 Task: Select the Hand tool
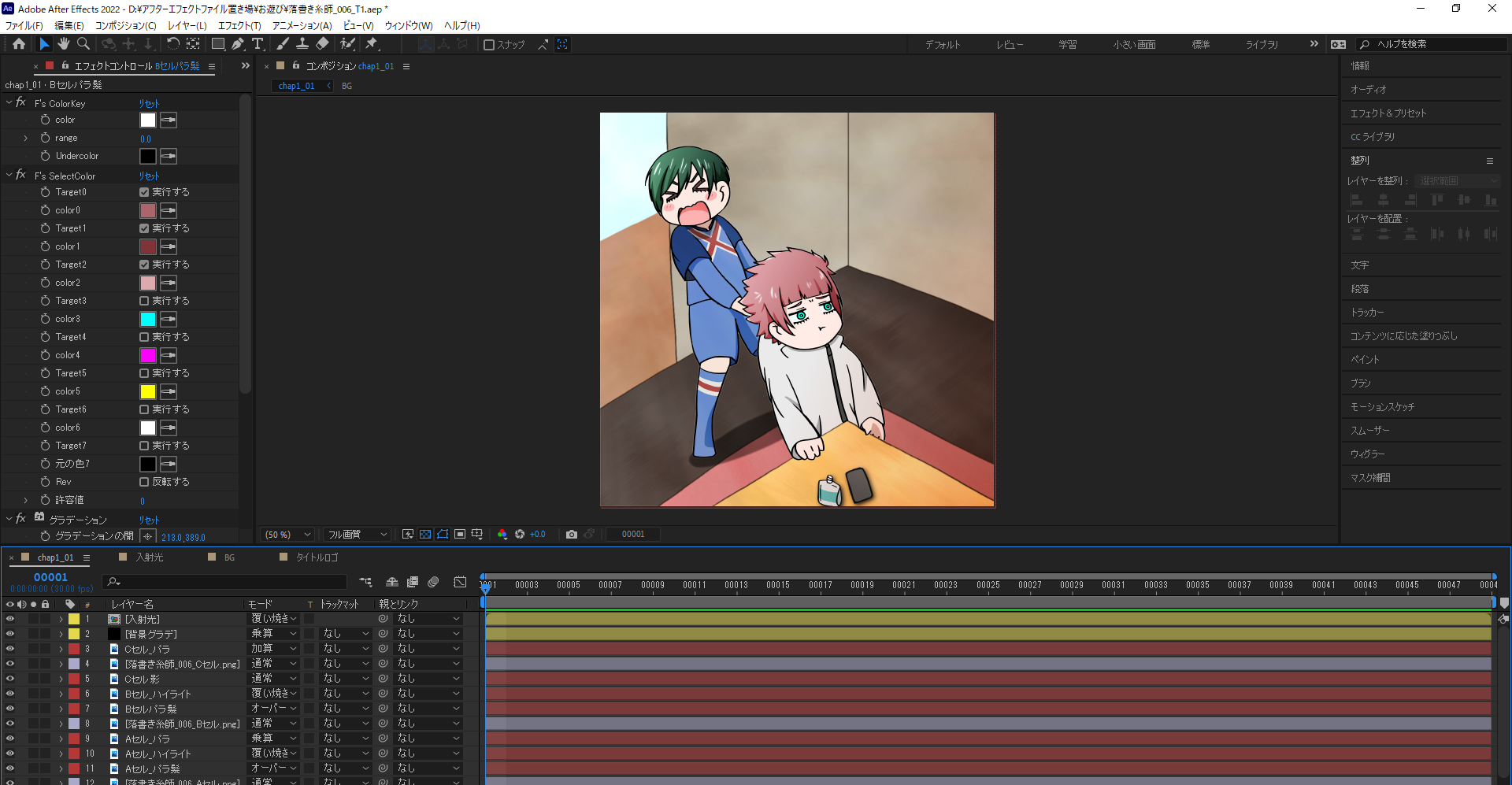pyautogui.click(x=64, y=44)
